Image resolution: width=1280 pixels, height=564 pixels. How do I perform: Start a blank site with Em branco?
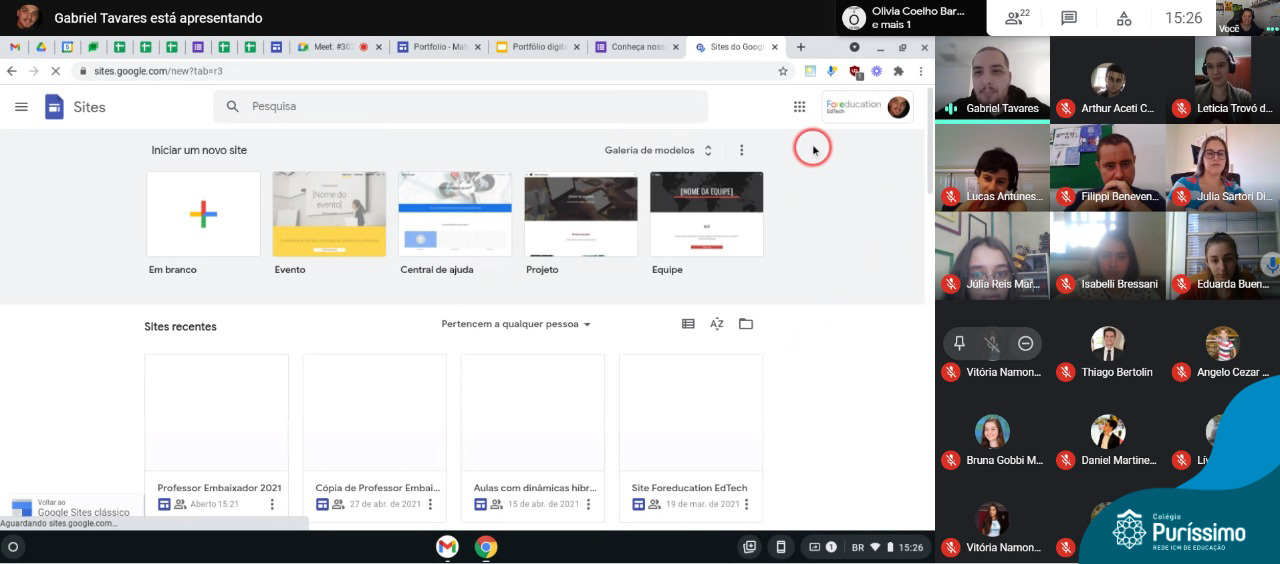pos(203,214)
